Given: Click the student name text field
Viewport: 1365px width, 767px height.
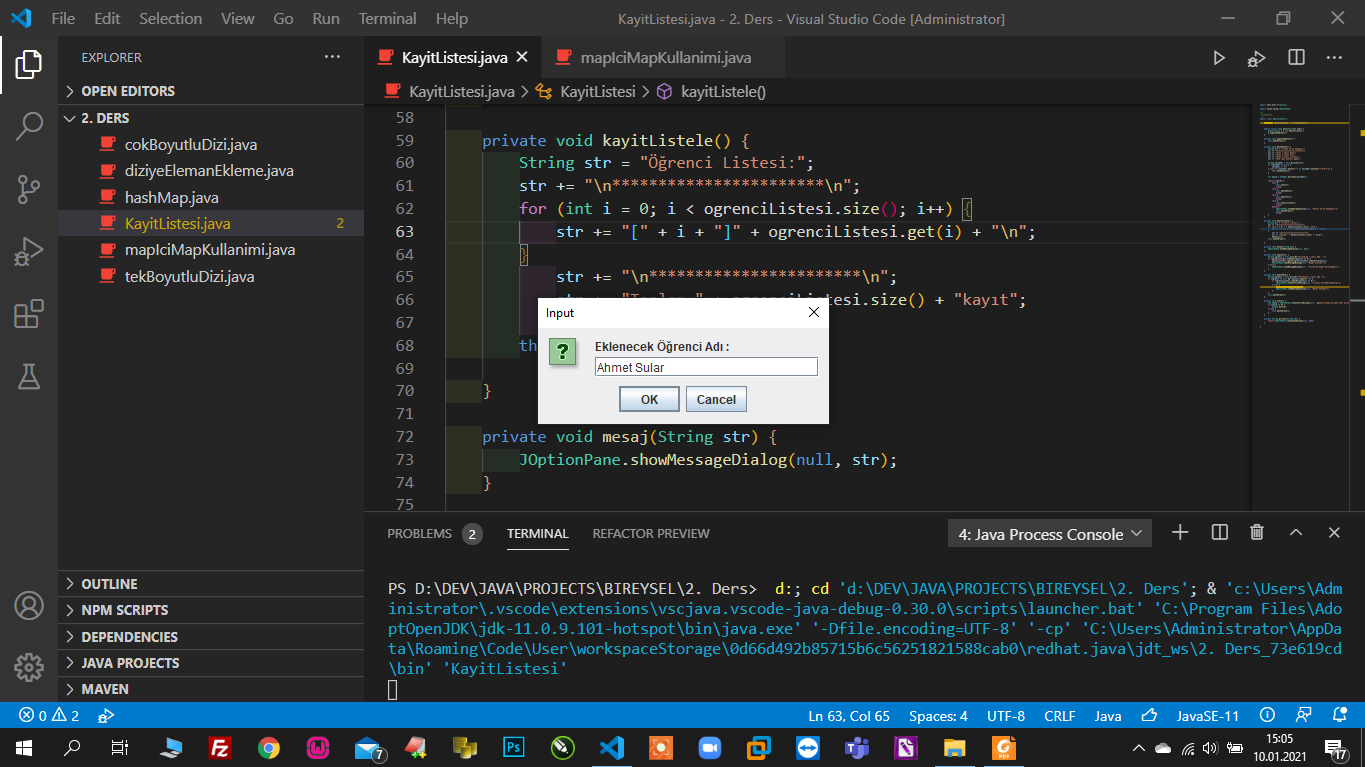Looking at the screenshot, I should click(x=705, y=367).
